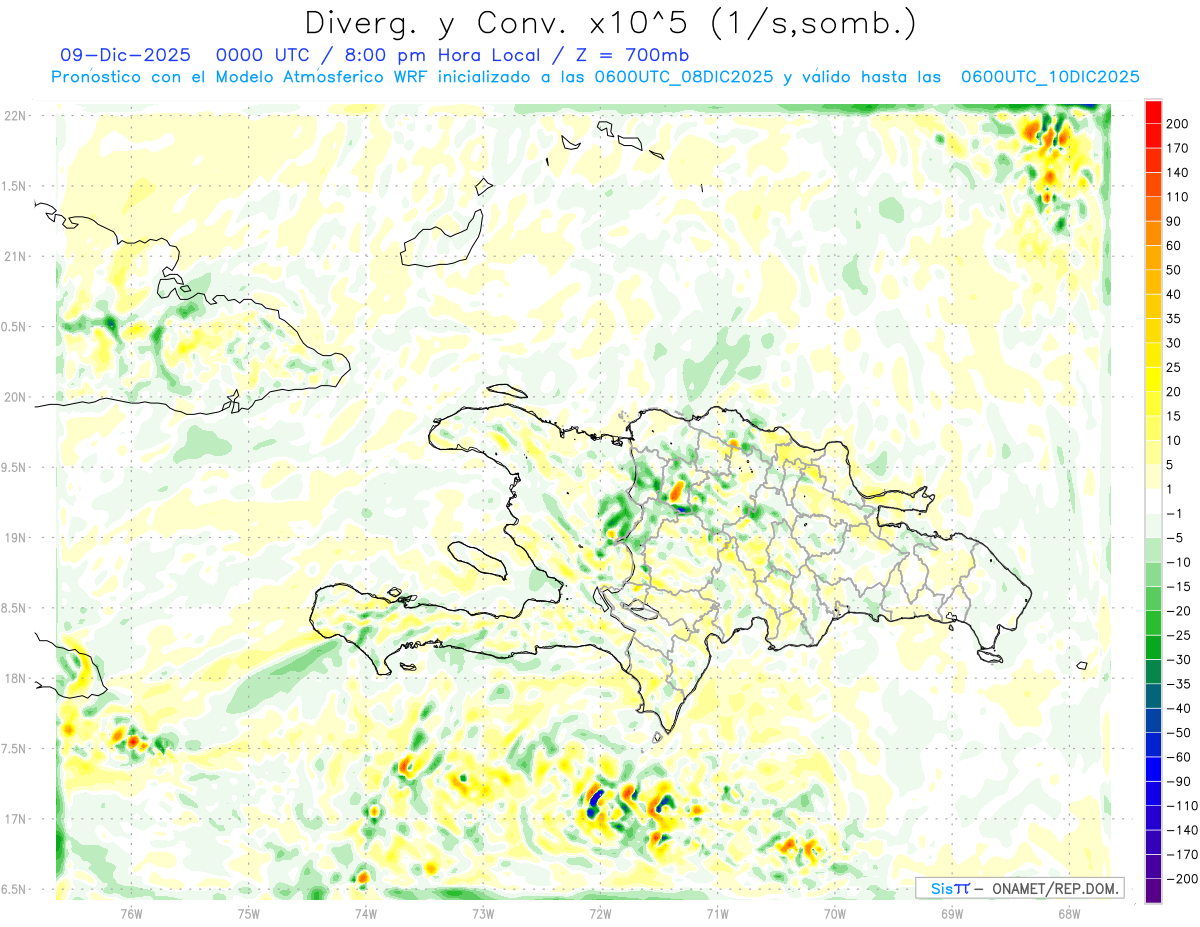Image resolution: width=1200 pixels, height=927 pixels.
Task: Click the "-110" colorbar value
Action: coord(1182,806)
